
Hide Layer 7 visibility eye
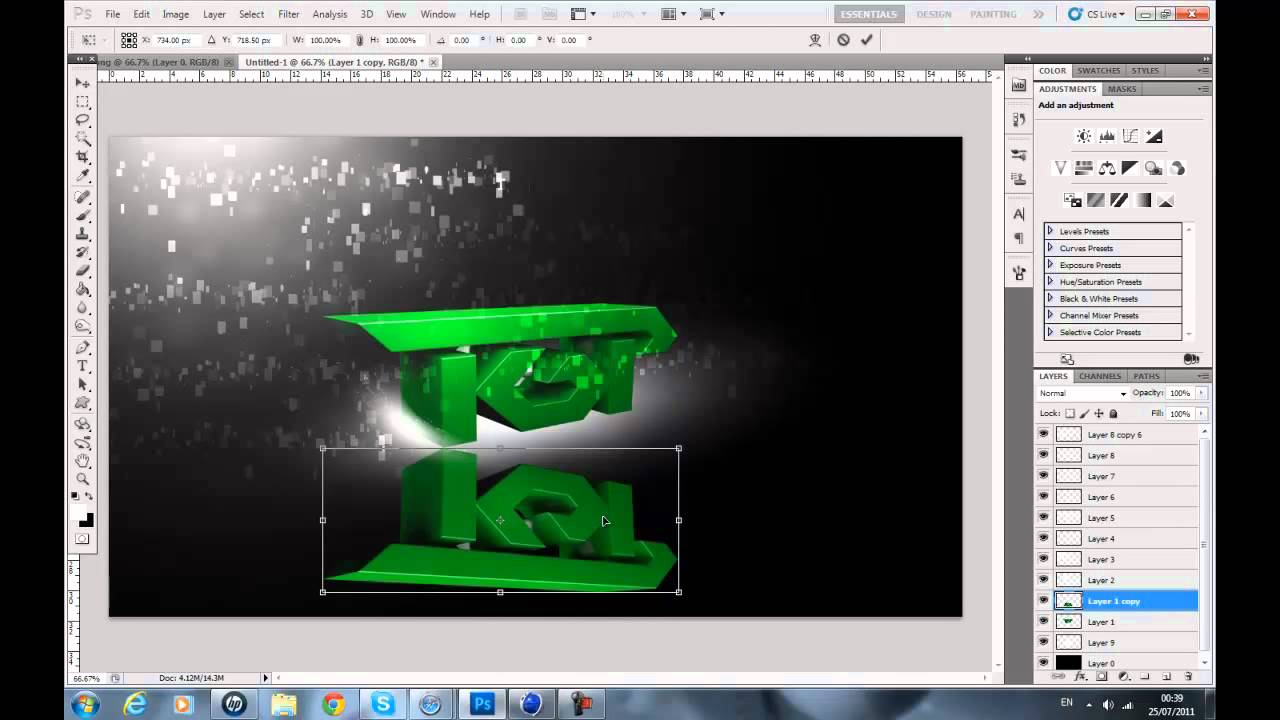tap(1043, 476)
